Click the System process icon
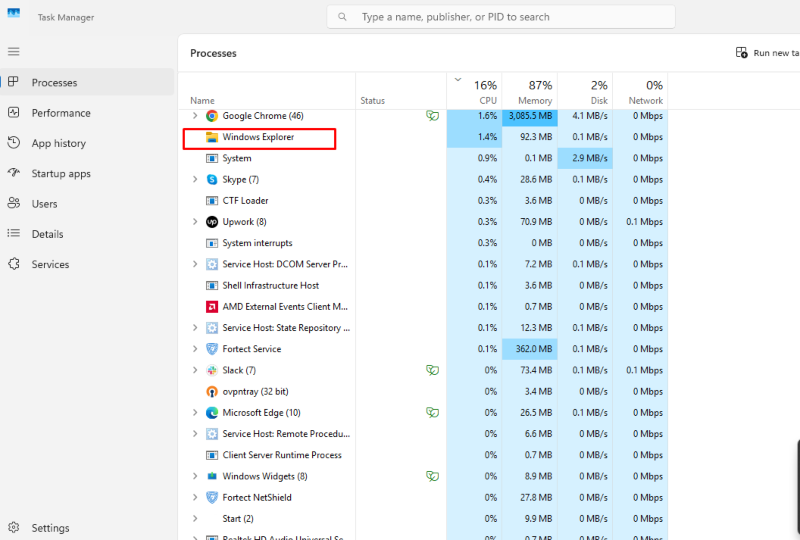 coord(212,158)
